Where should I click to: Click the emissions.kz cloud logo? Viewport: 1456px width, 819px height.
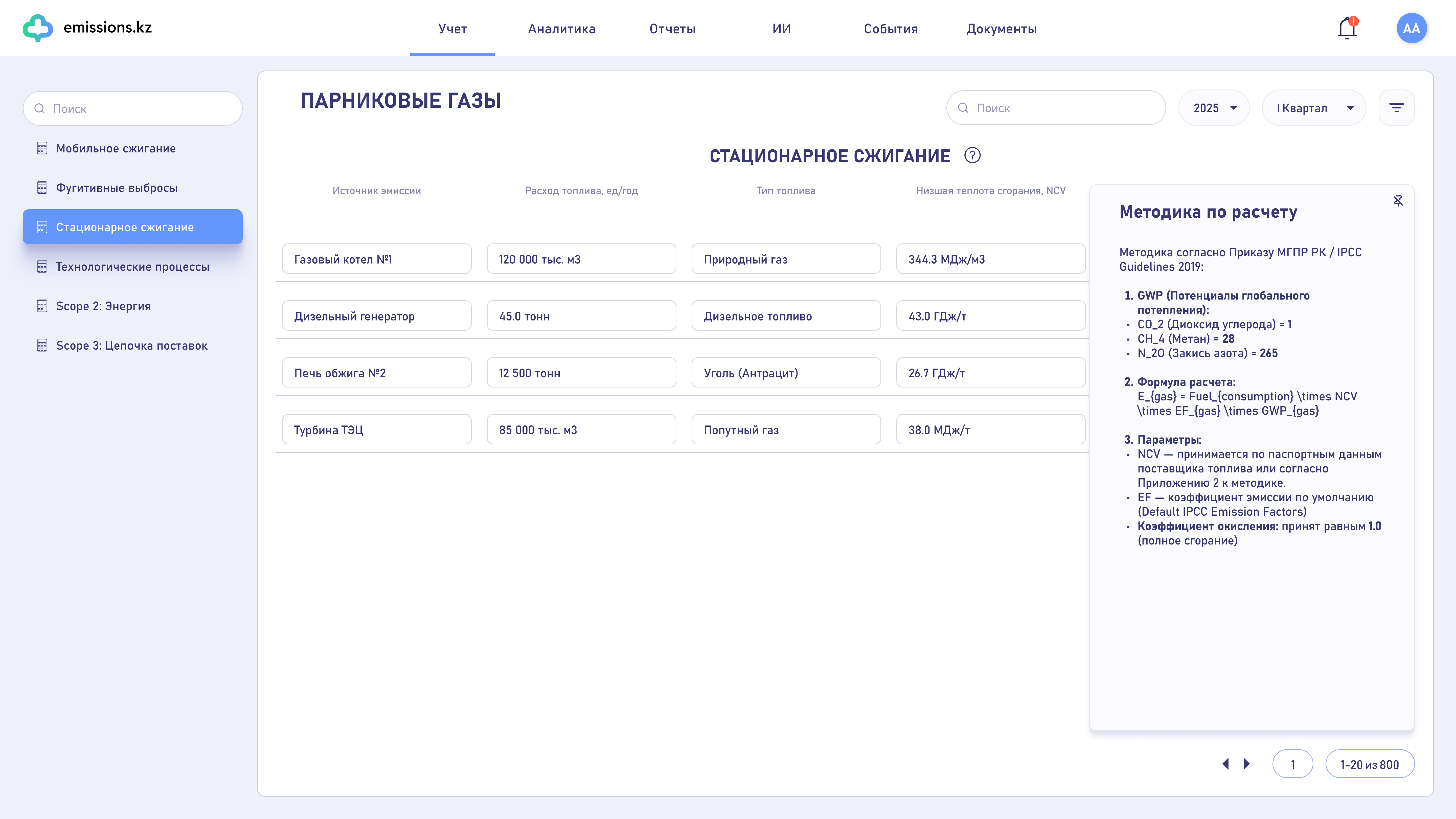[38, 28]
